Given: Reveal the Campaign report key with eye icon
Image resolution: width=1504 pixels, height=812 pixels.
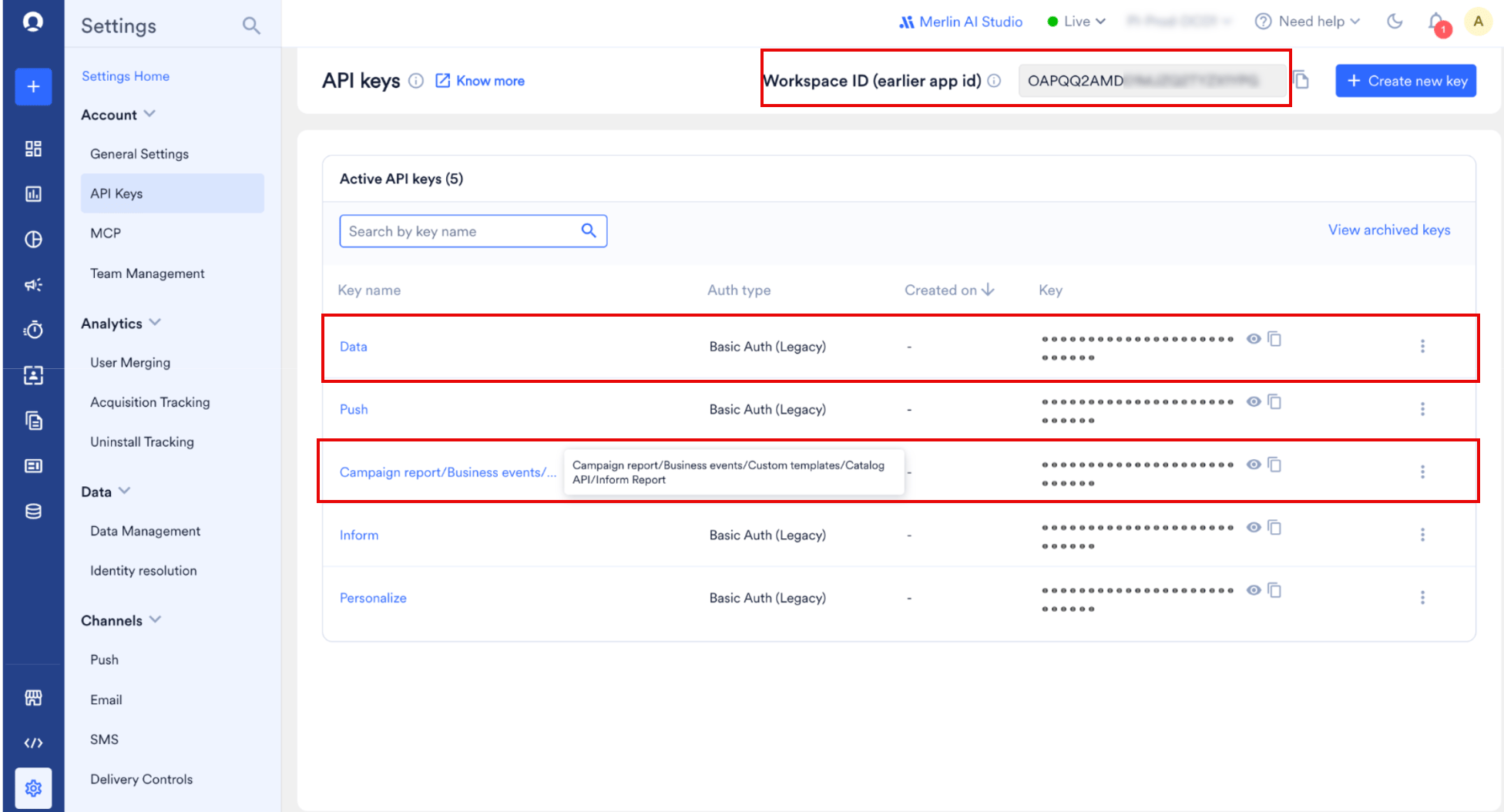Looking at the screenshot, I should point(1254,465).
